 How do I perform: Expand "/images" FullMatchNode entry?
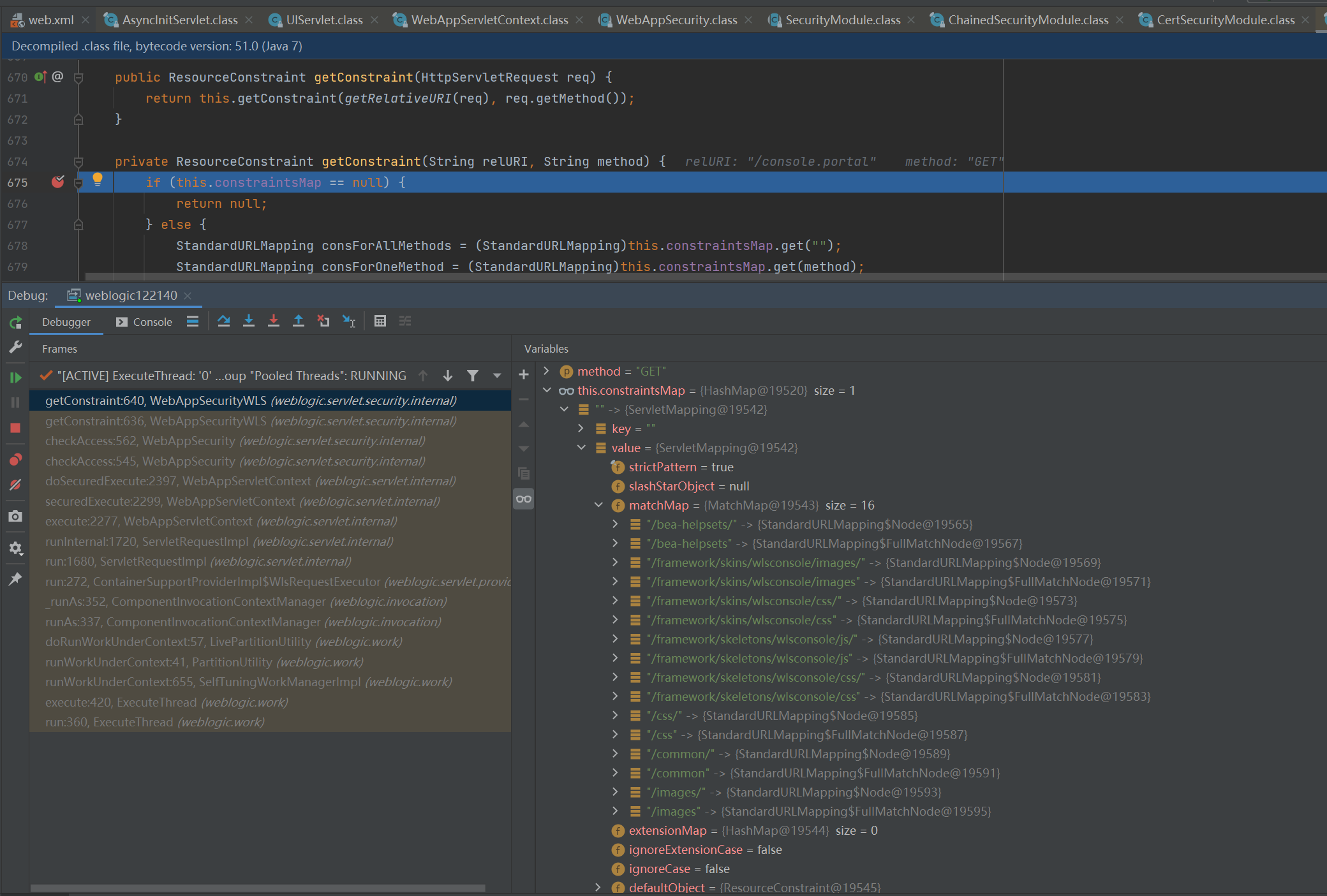[615, 811]
